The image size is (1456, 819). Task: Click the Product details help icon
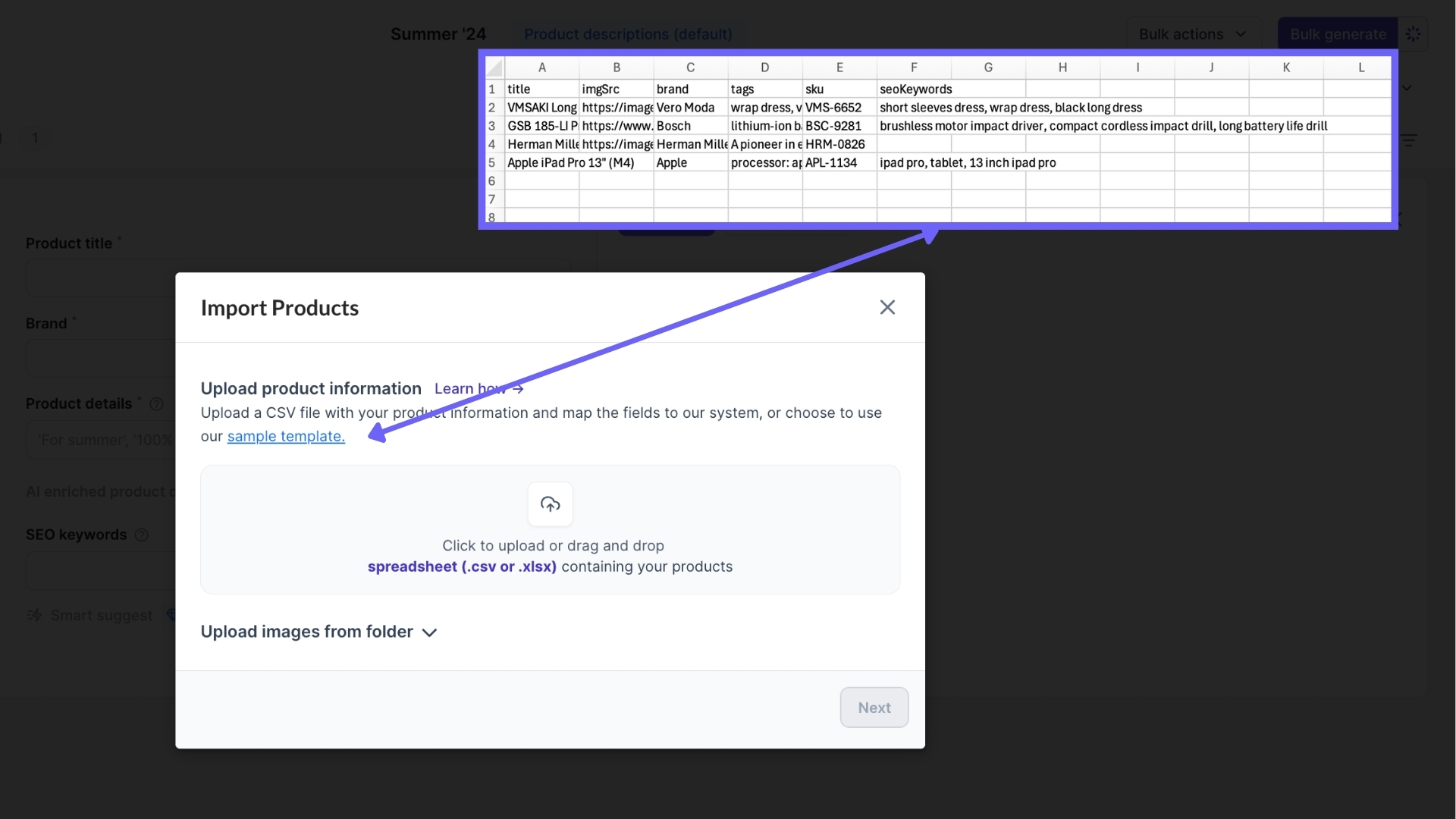point(156,404)
